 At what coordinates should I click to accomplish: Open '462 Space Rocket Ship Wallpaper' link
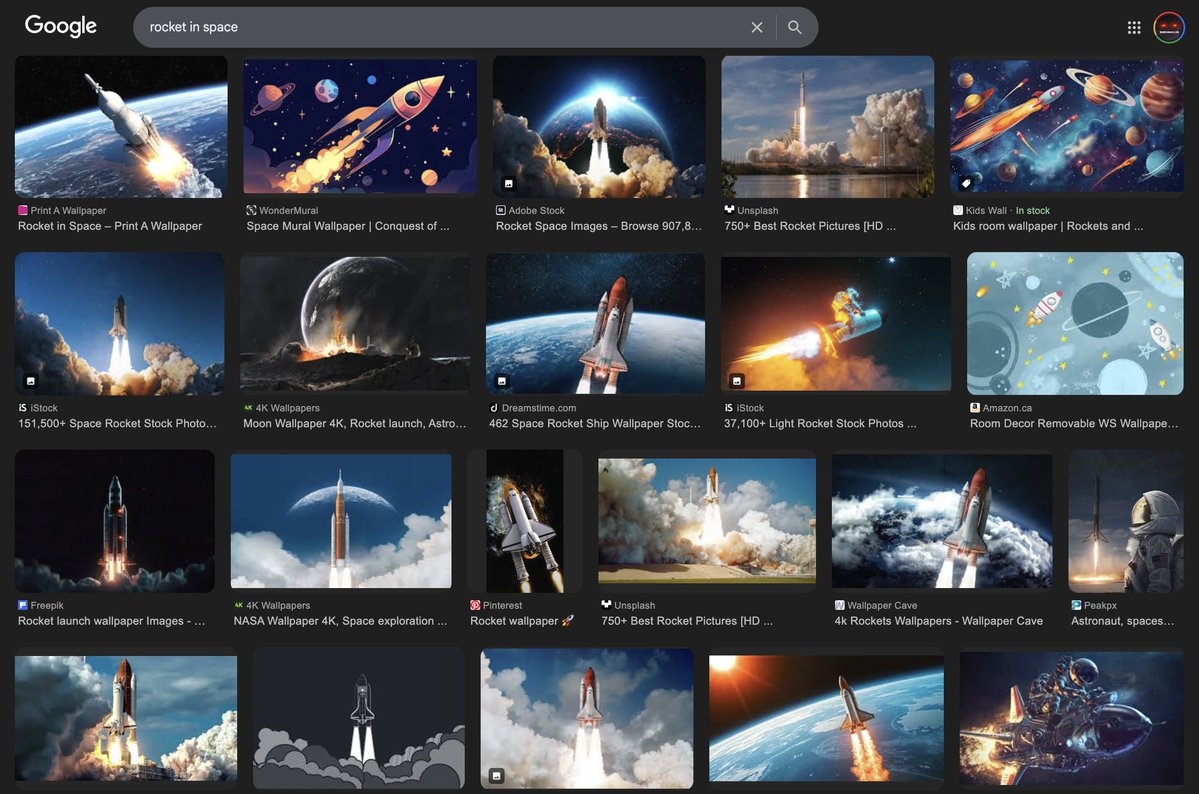595,424
